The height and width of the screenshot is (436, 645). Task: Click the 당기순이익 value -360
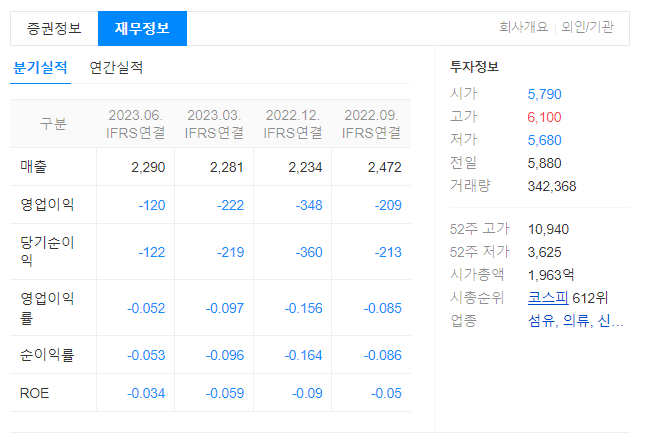(309, 252)
